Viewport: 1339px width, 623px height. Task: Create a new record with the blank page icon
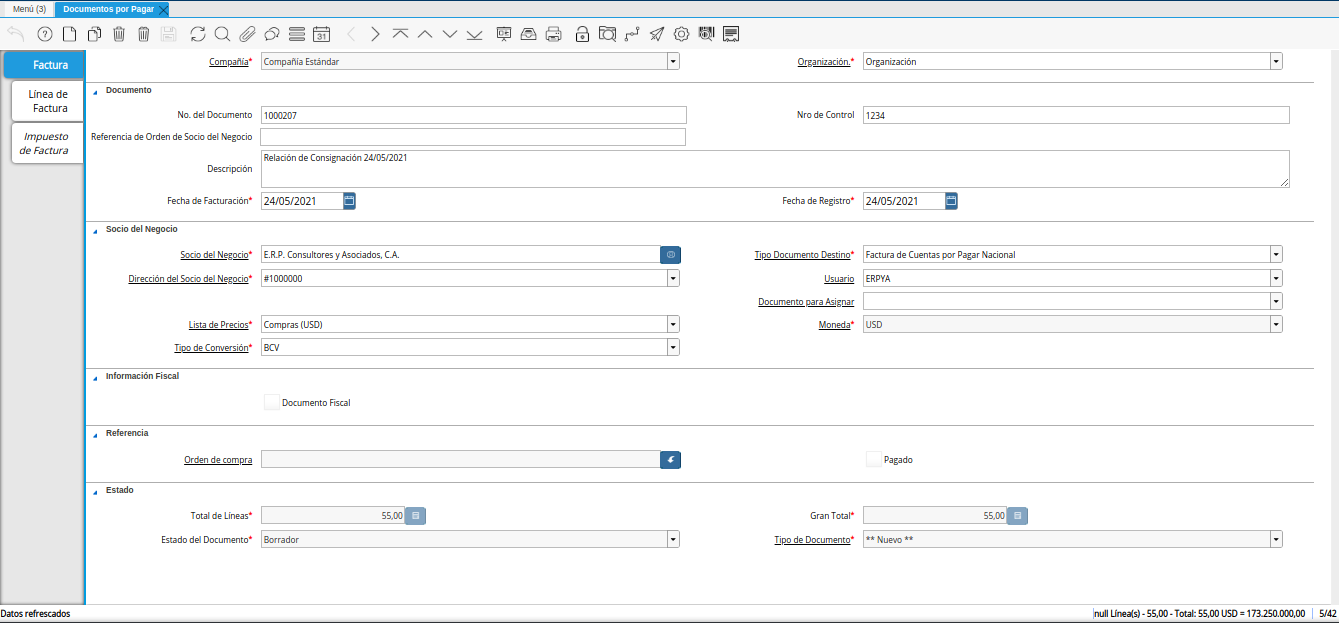pyautogui.click(x=69, y=34)
